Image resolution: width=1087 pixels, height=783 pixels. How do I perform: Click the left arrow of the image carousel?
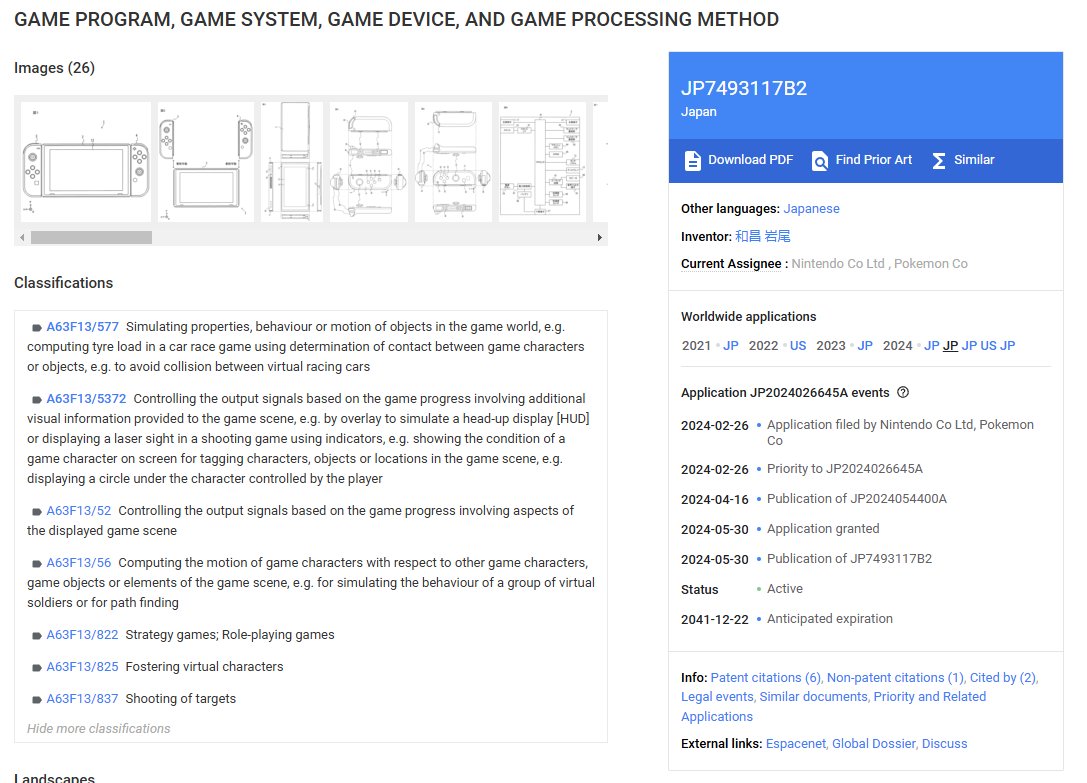point(22,237)
